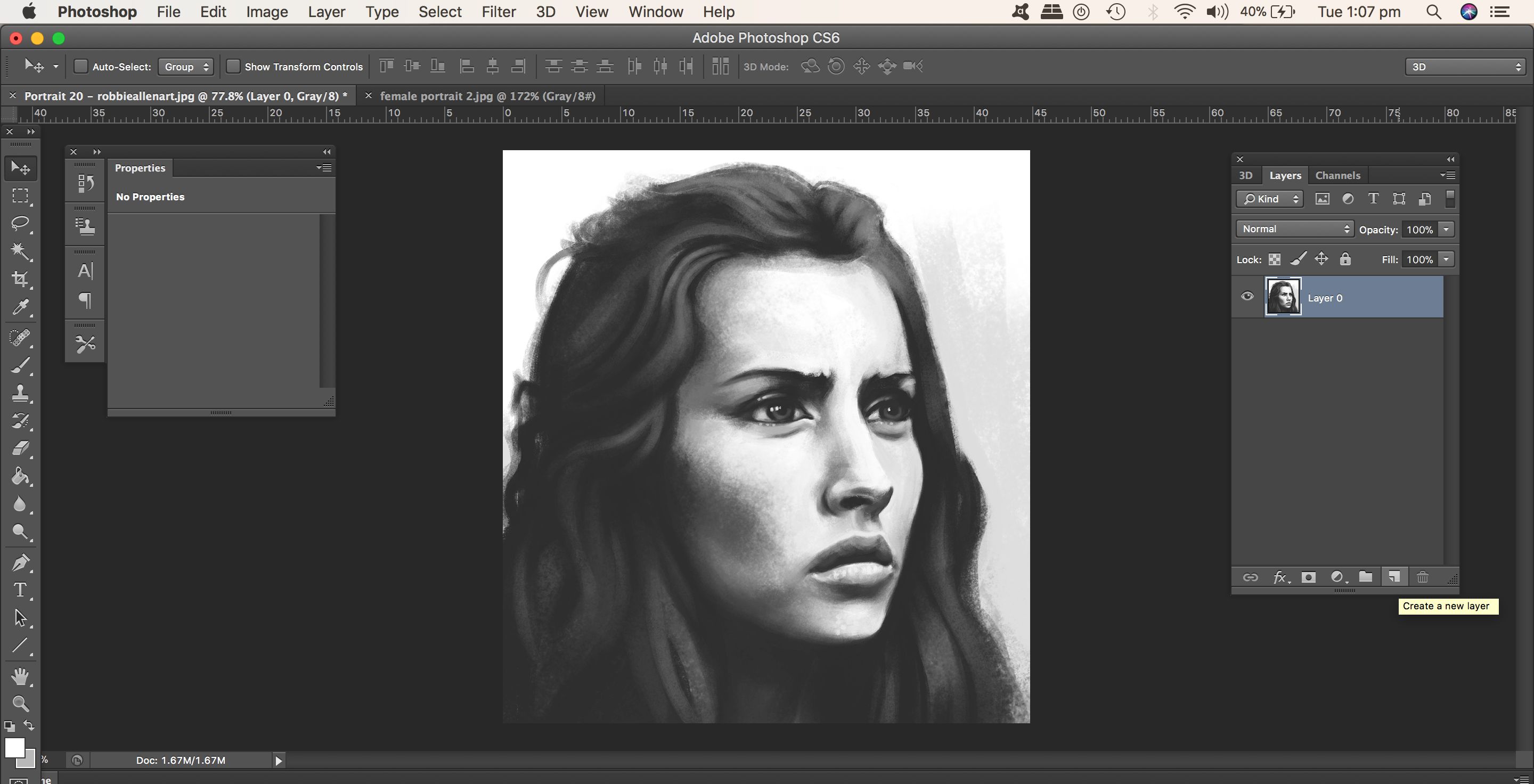The height and width of the screenshot is (784, 1534).
Task: Select the Move tool in the toolbox
Action: [20, 168]
